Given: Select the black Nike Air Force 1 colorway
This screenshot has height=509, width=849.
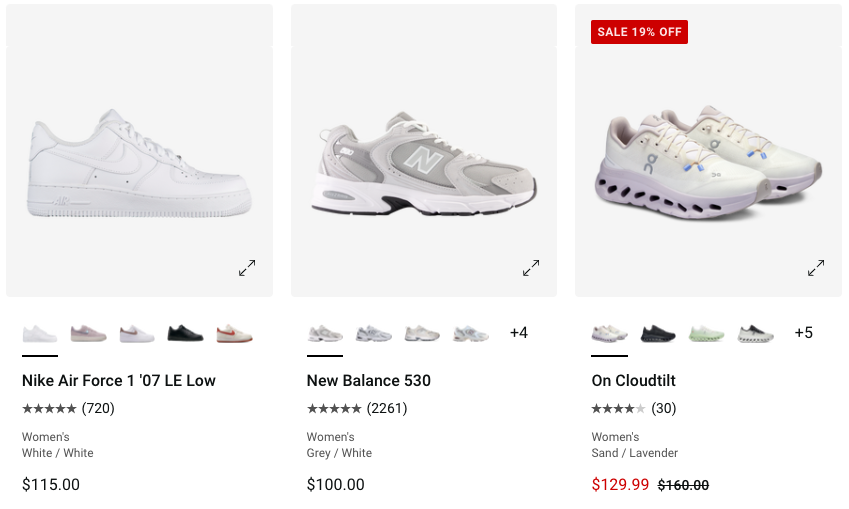Looking at the screenshot, I should point(186,333).
